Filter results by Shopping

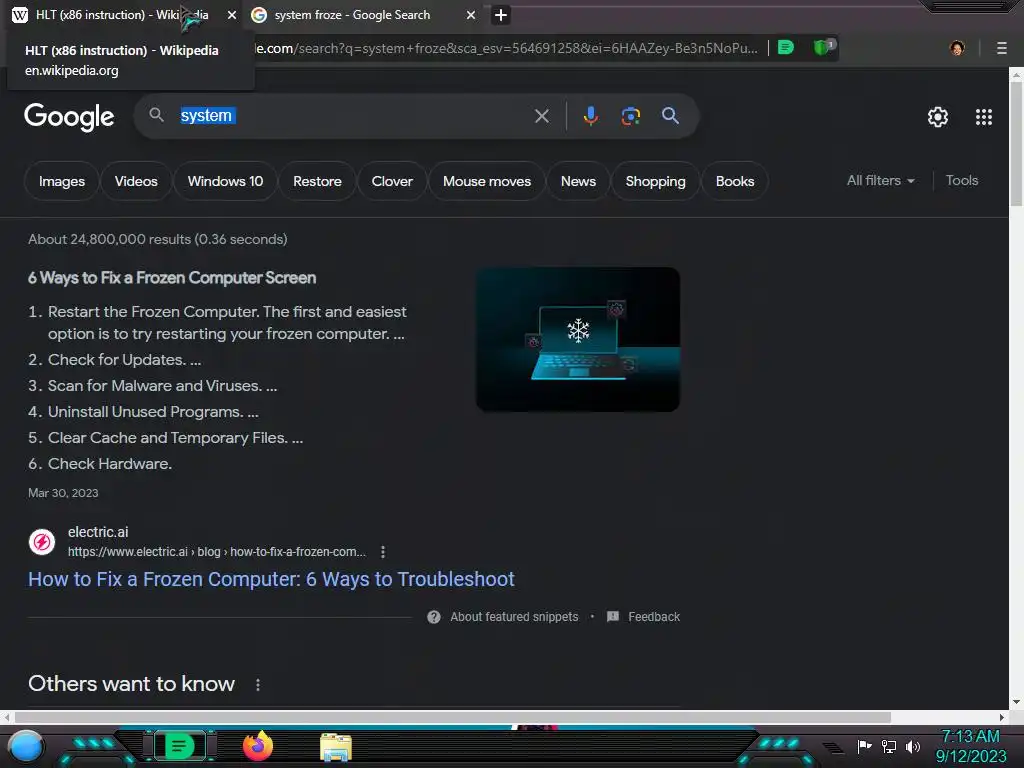656,181
